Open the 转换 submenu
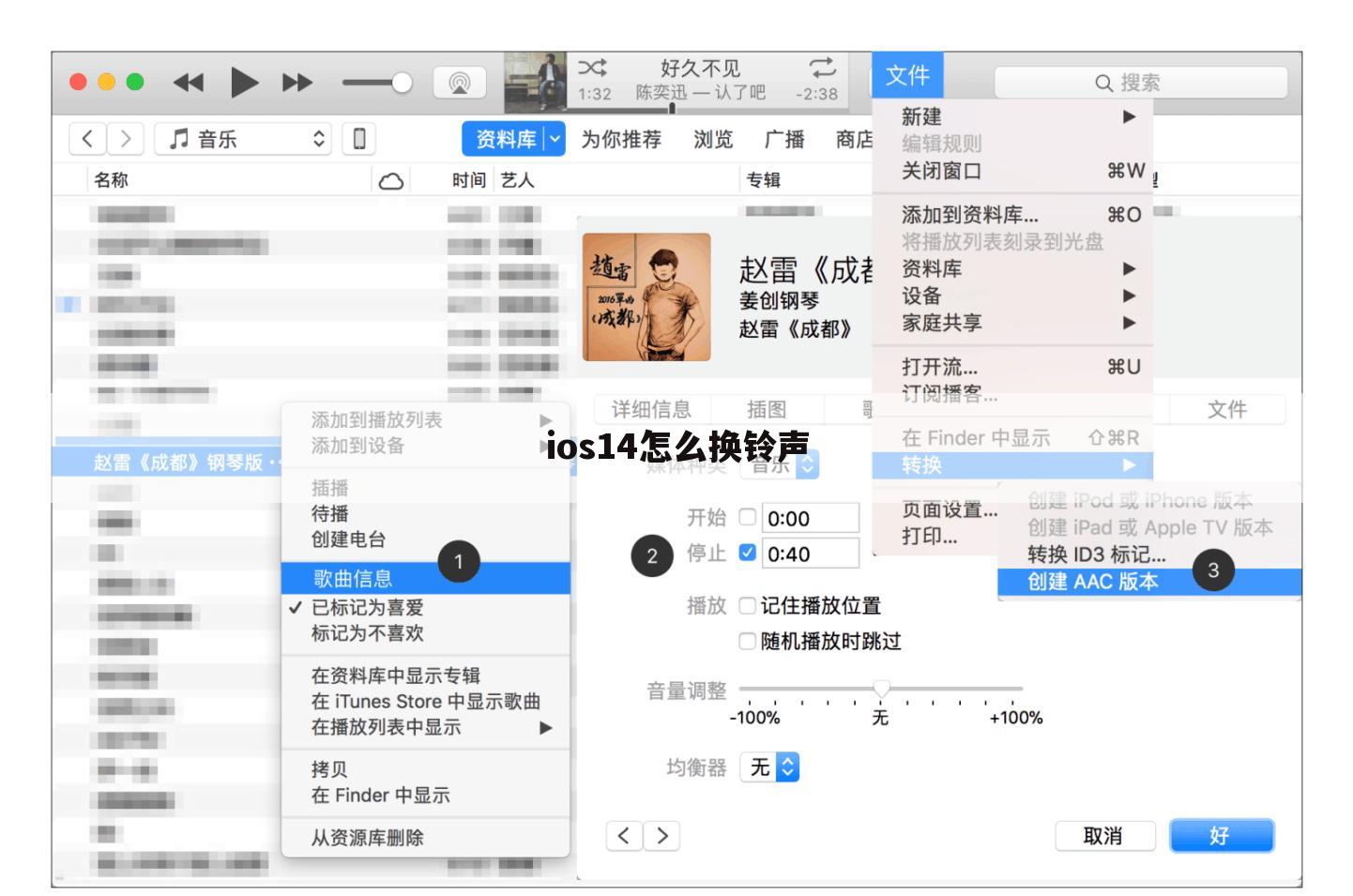The image size is (1353, 896). click(x=1012, y=464)
